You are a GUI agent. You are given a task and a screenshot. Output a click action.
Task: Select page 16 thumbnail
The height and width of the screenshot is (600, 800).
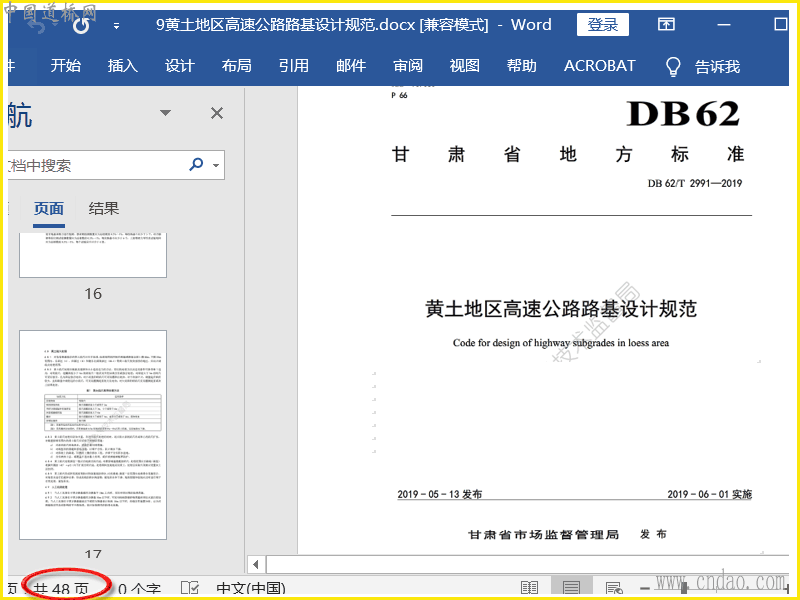click(x=93, y=255)
